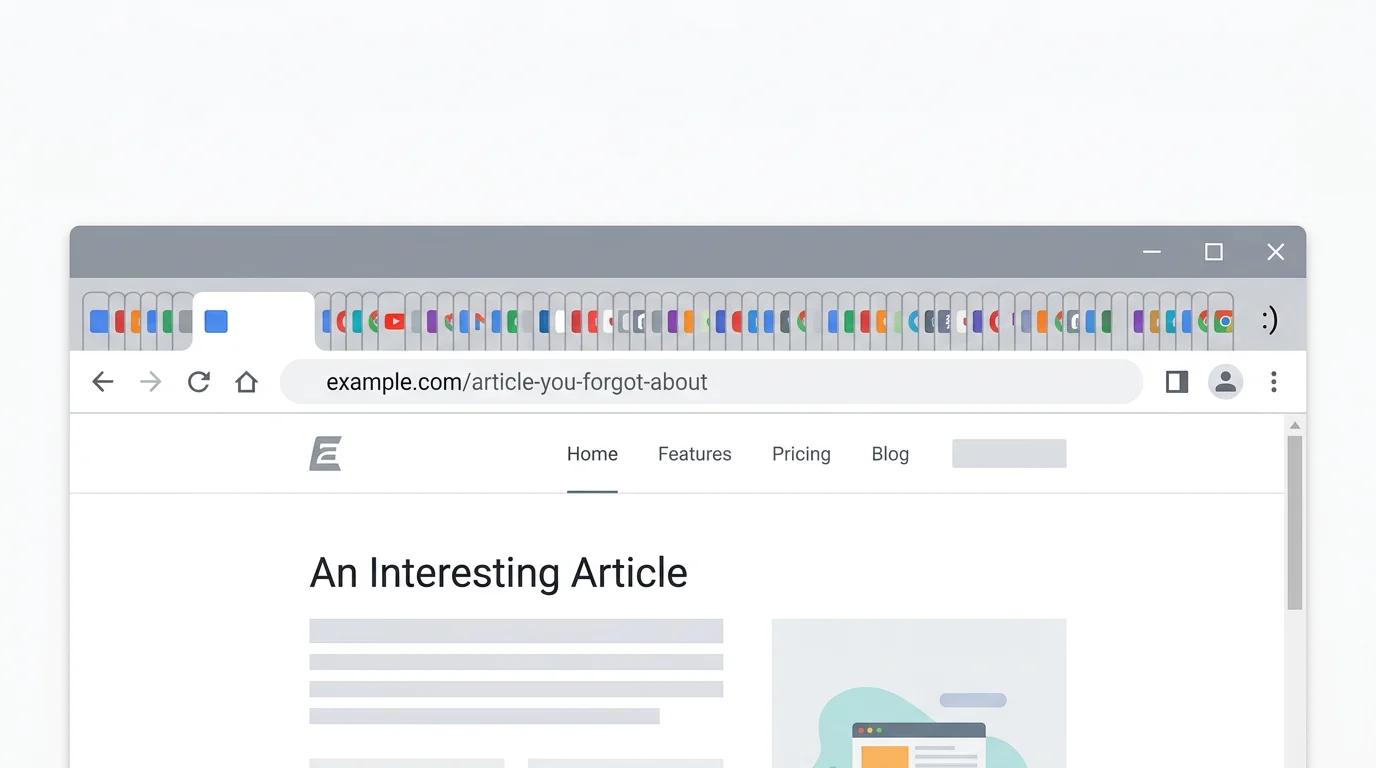Click the article illustration image
The height and width of the screenshot is (768, 1376).
918,700
